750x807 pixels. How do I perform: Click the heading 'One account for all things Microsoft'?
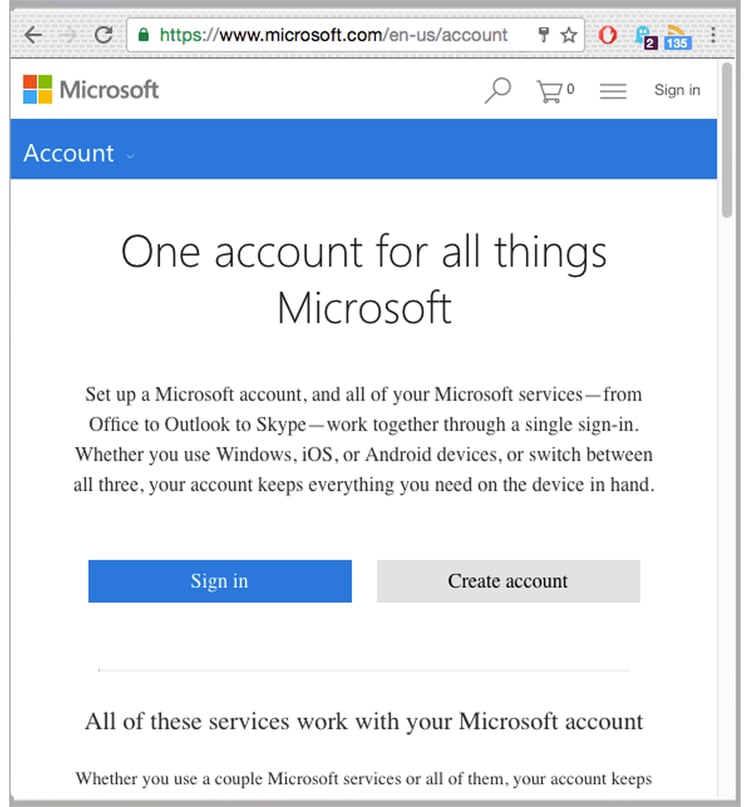pyautogui.click(x=364, y=279)
